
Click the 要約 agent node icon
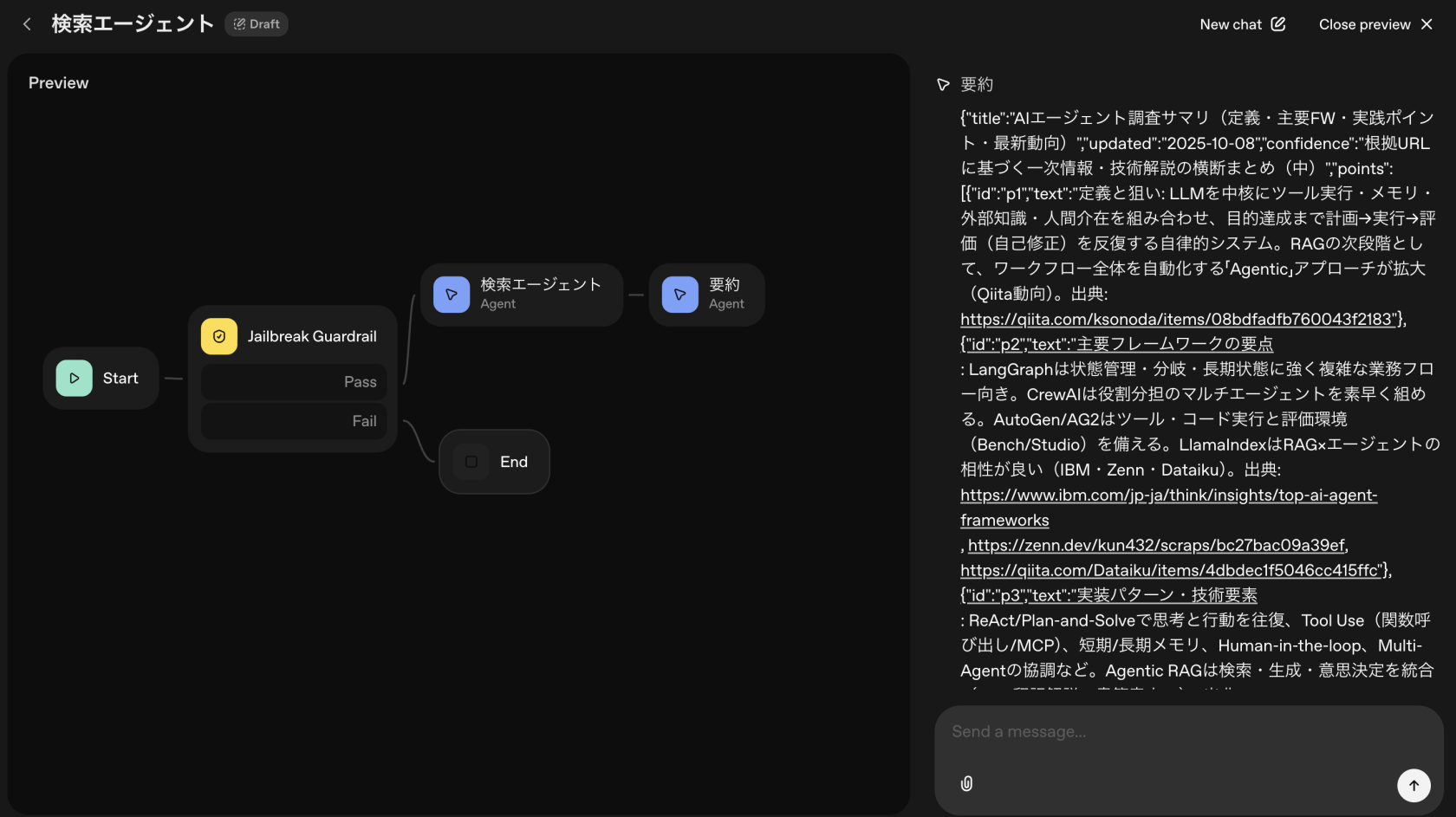pos(680,295)
